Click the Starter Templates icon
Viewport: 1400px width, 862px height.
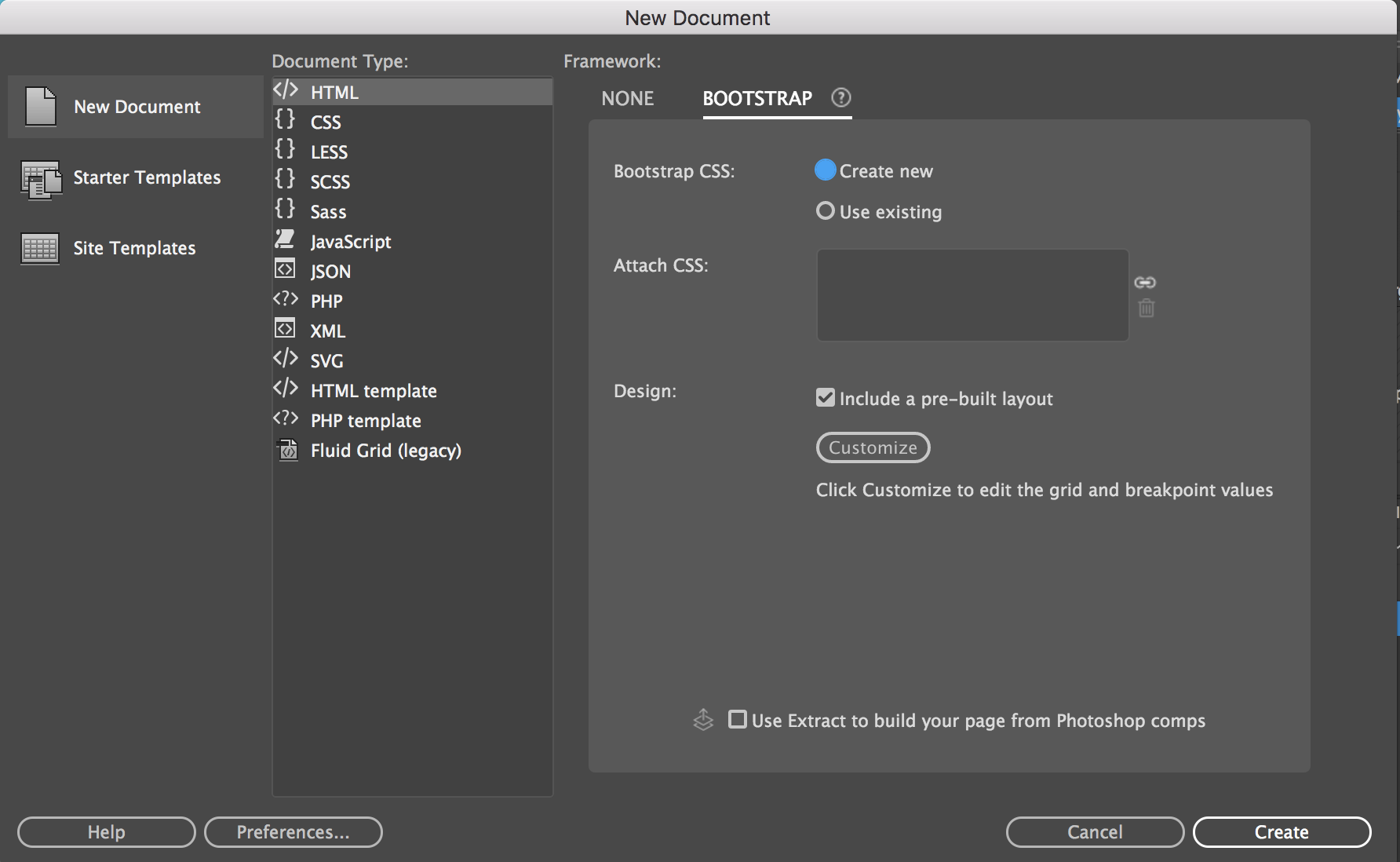[x=41, y=179]
